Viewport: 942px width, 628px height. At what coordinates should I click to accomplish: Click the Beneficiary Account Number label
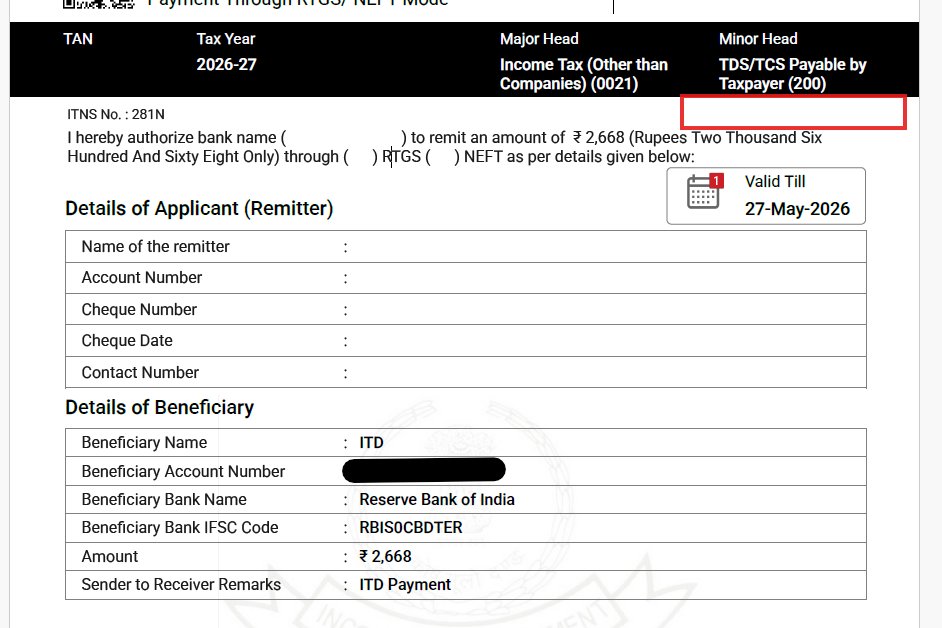click(x=183, y=472)
